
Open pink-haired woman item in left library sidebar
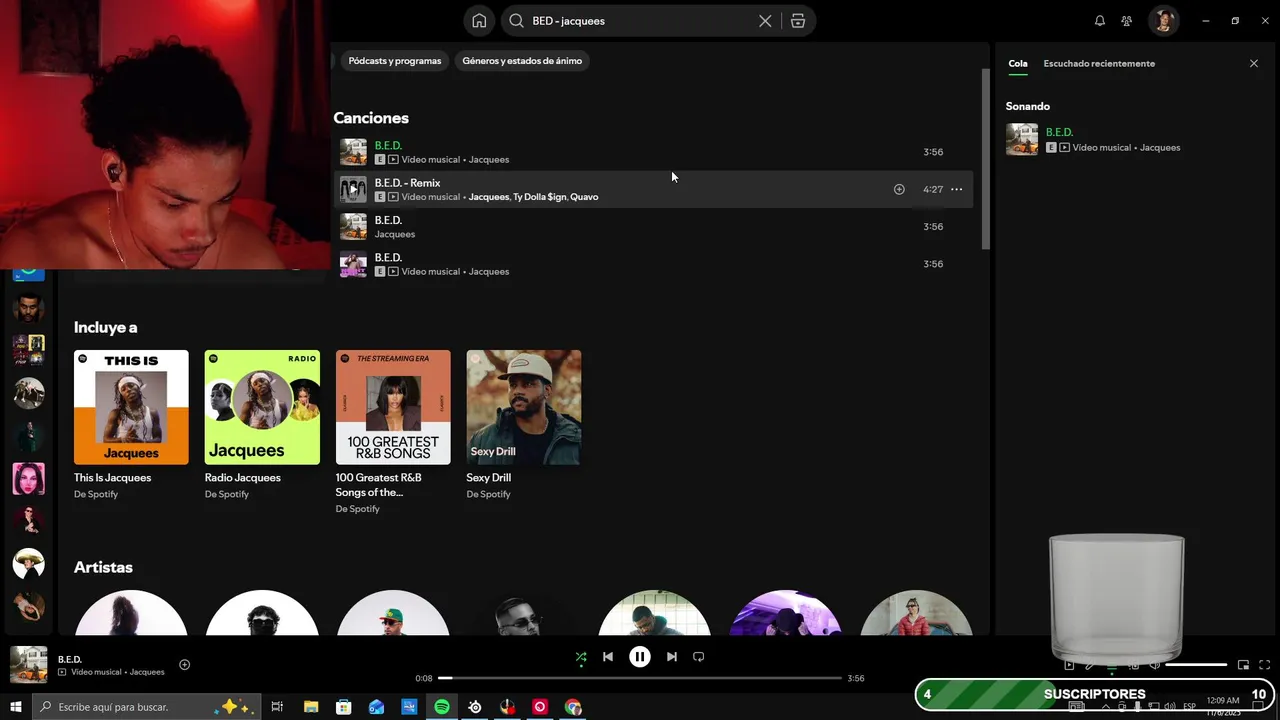pos(28,479)
